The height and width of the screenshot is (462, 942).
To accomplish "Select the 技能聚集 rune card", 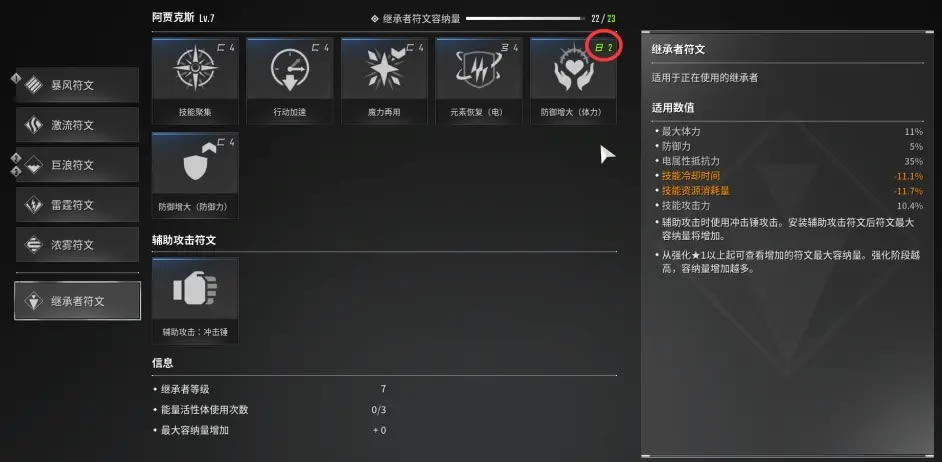I will (x=195, y=81).
